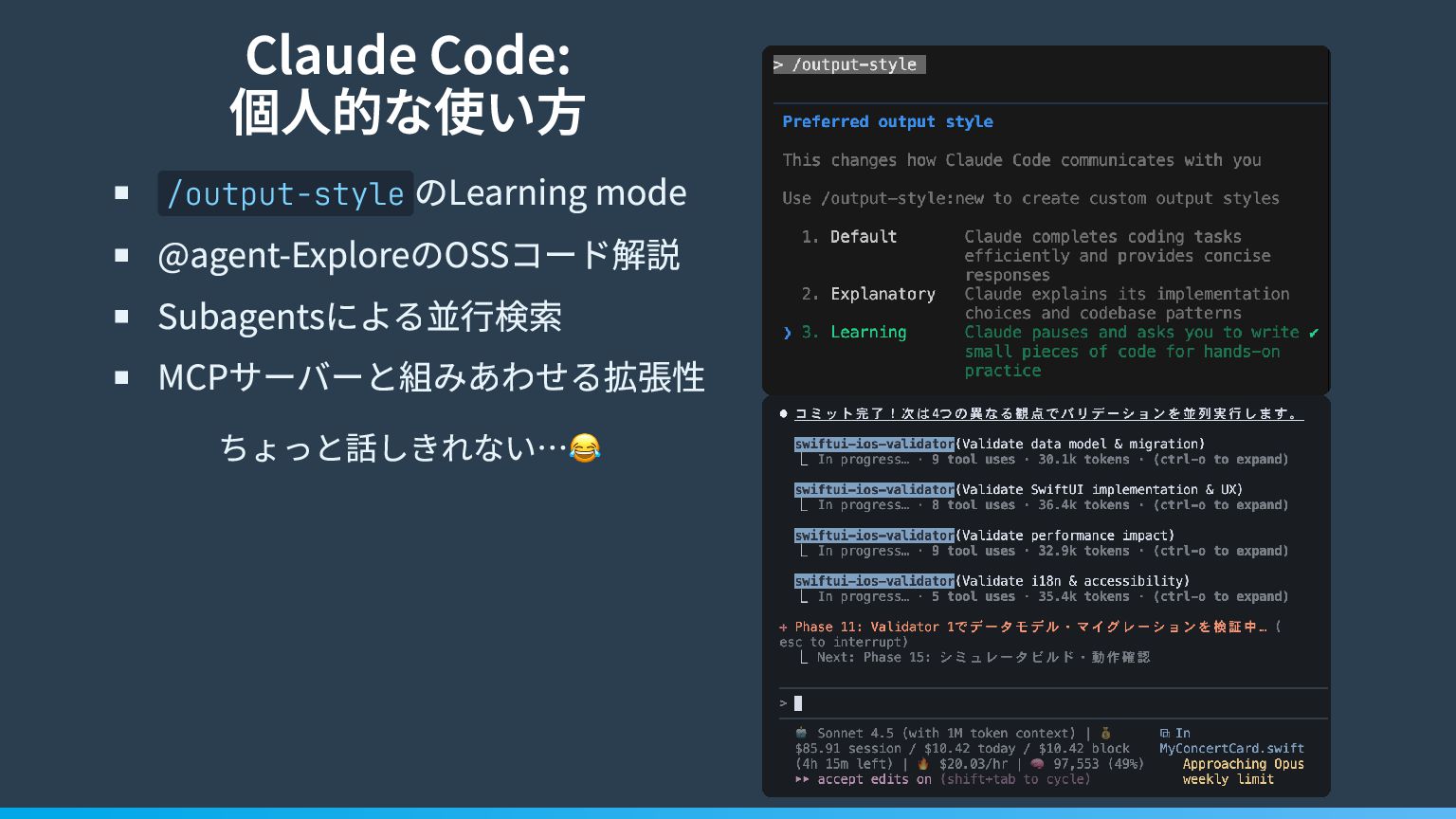
Task: Click the '$85.91 session' cost entry
Action: 848,748
